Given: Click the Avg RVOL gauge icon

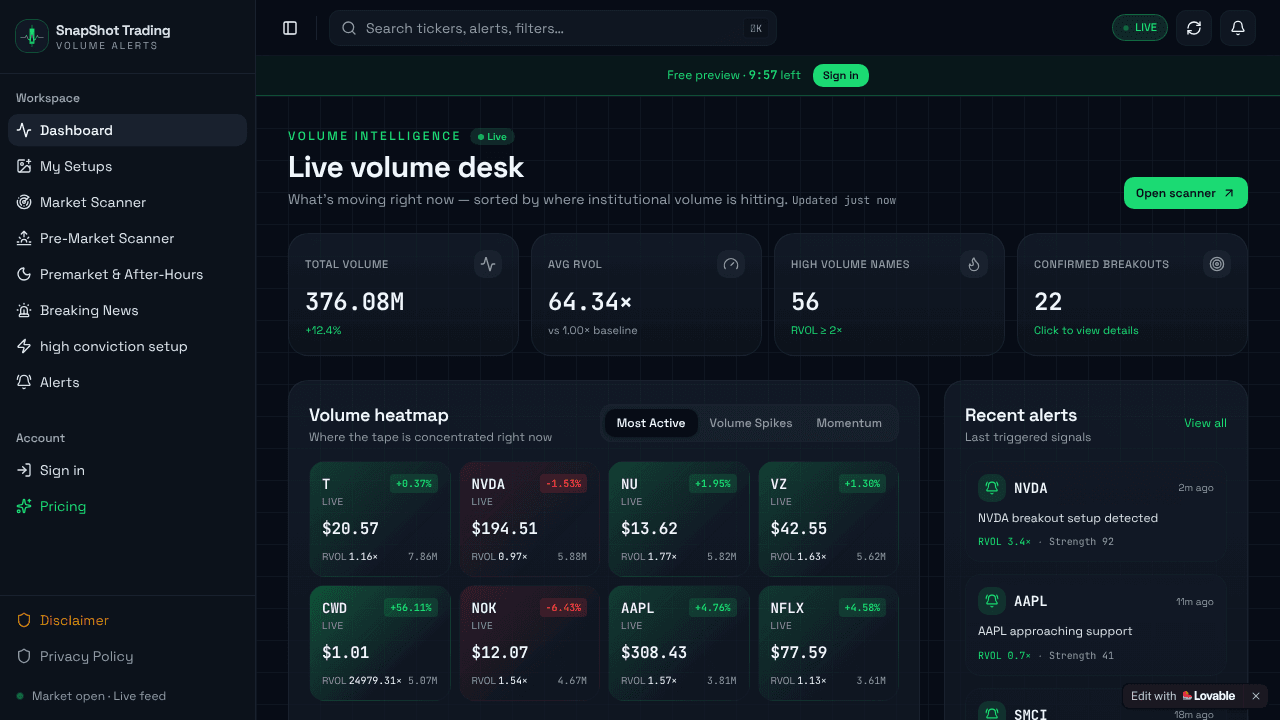Looking at the screenshot, I should (731, 264).
